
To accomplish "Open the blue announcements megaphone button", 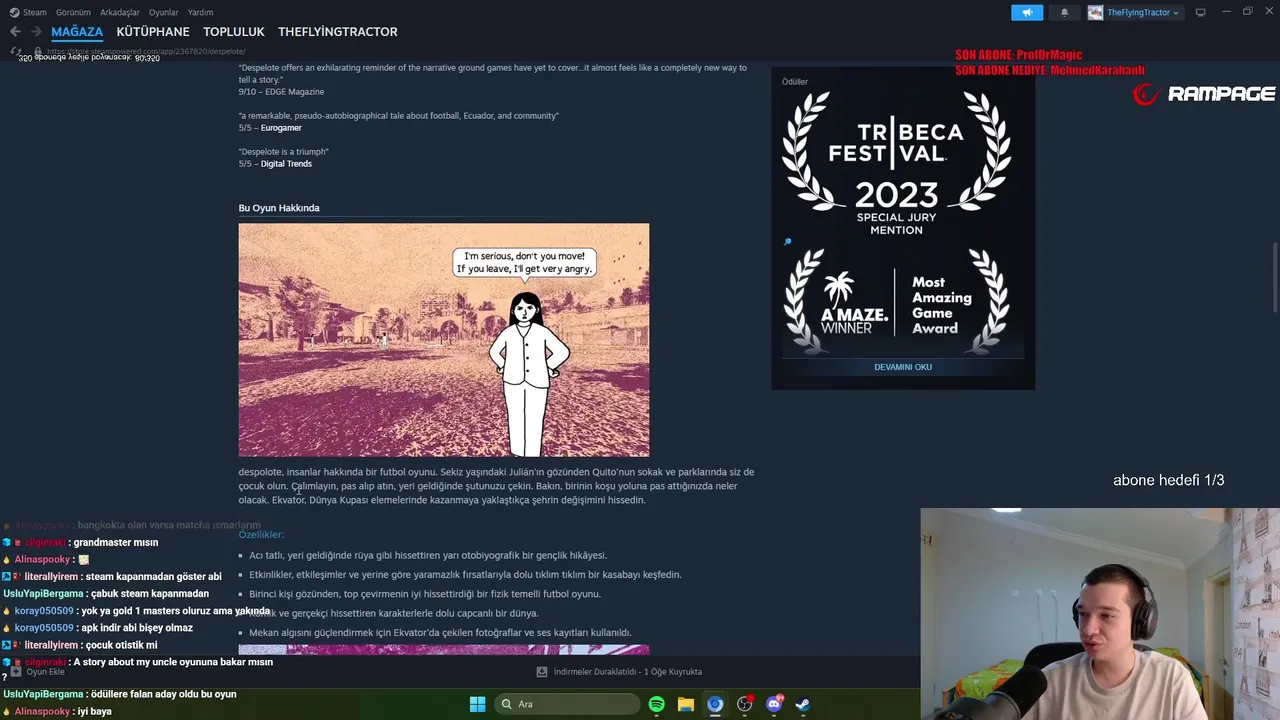I will (x=1027, y=12).
